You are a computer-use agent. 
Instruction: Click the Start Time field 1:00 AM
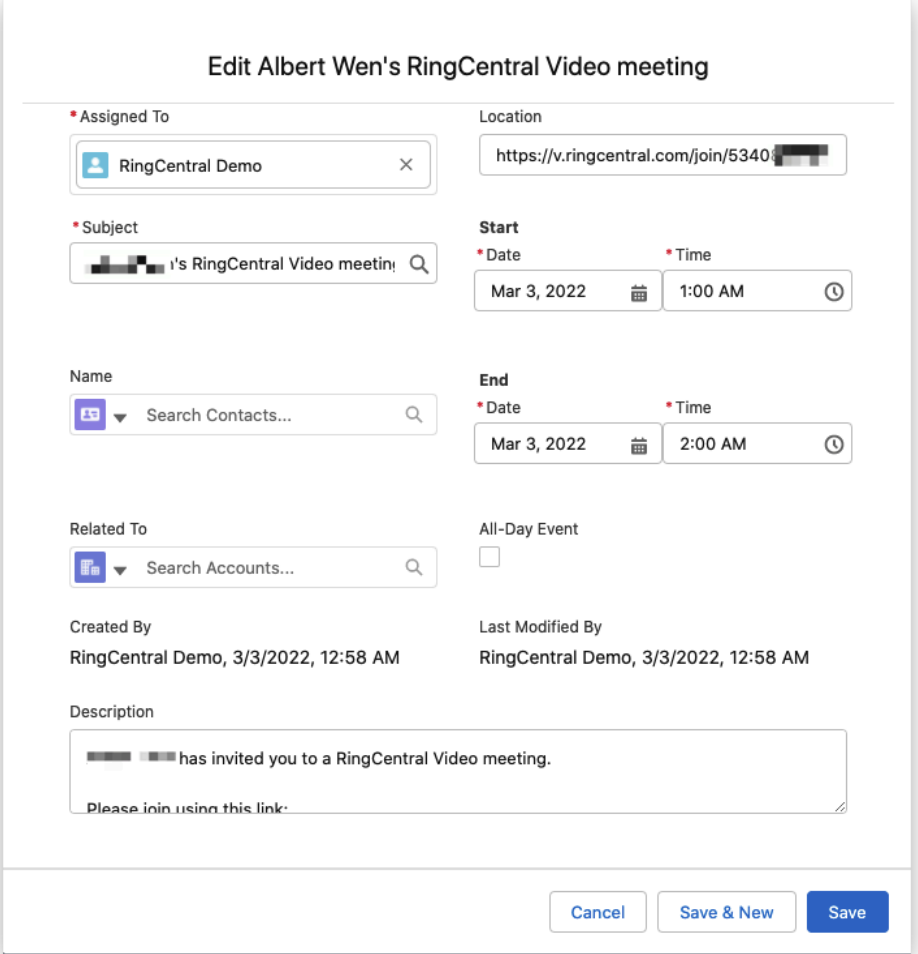click(x=757, y=291)
